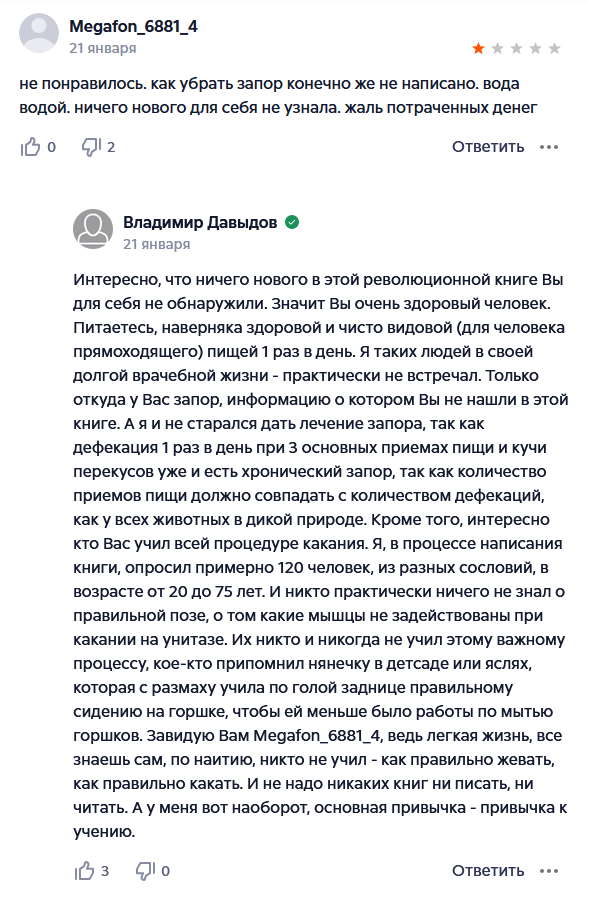The width and height of the screenshot is (589, 917).
Task: Click the 21 января date under Владимир Давыдов
Action: click(x=156, y=244)
